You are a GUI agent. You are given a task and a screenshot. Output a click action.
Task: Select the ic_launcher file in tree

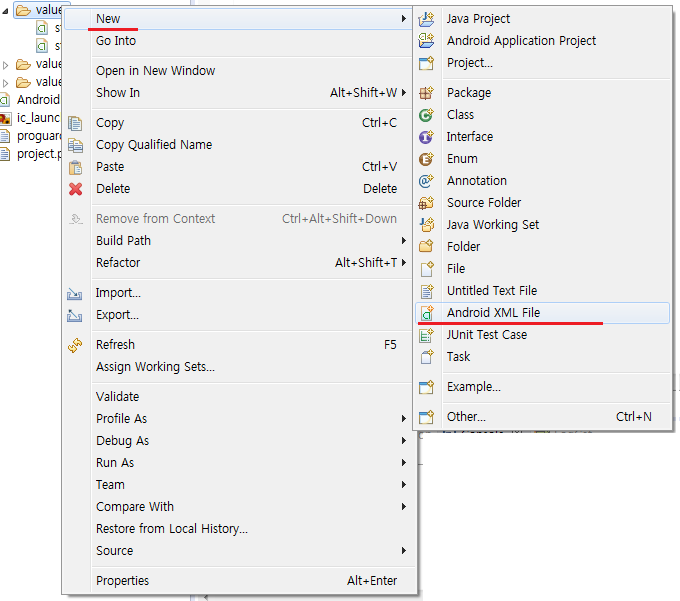30,118
